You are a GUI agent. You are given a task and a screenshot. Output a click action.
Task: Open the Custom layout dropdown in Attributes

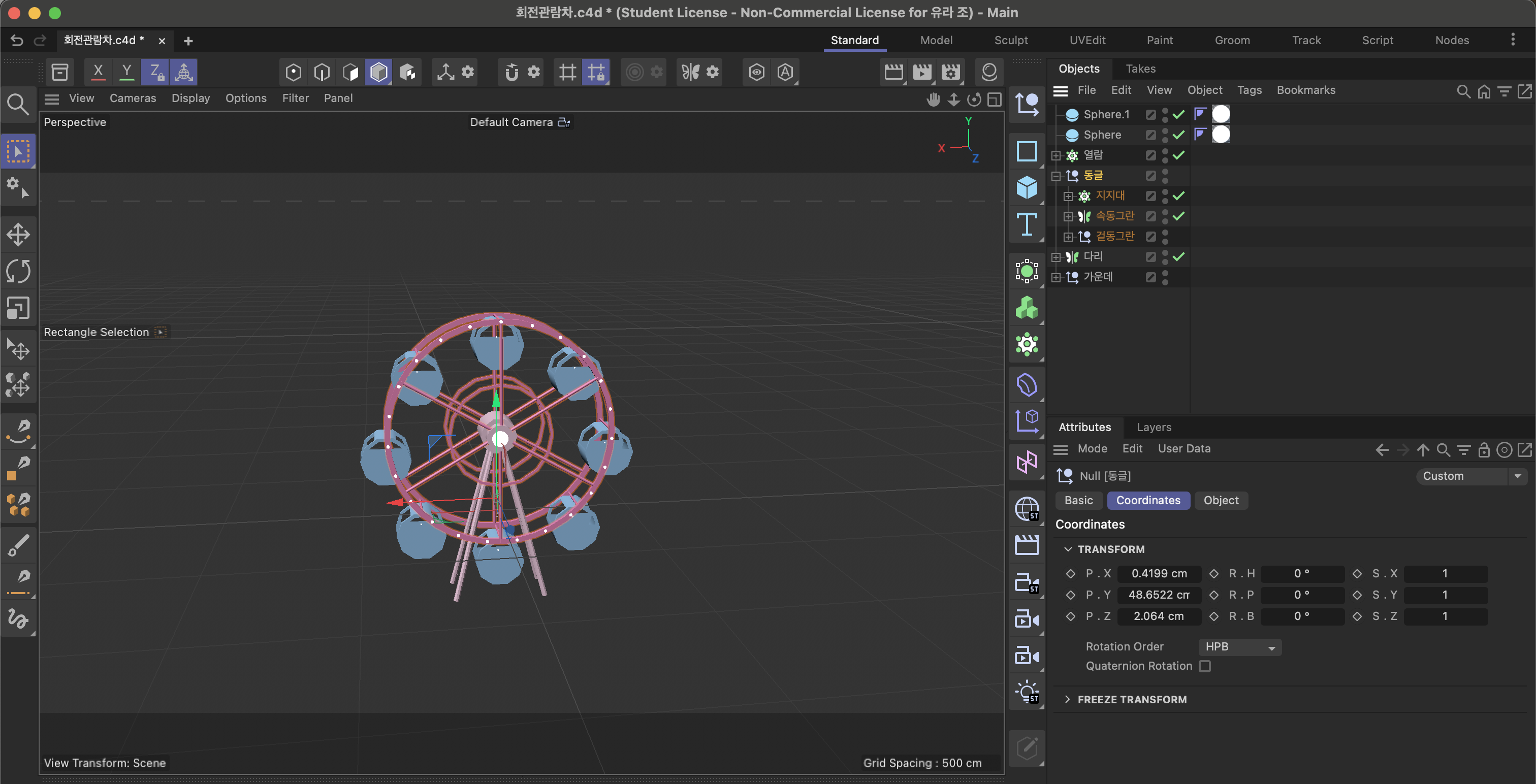click(1471, 476)
